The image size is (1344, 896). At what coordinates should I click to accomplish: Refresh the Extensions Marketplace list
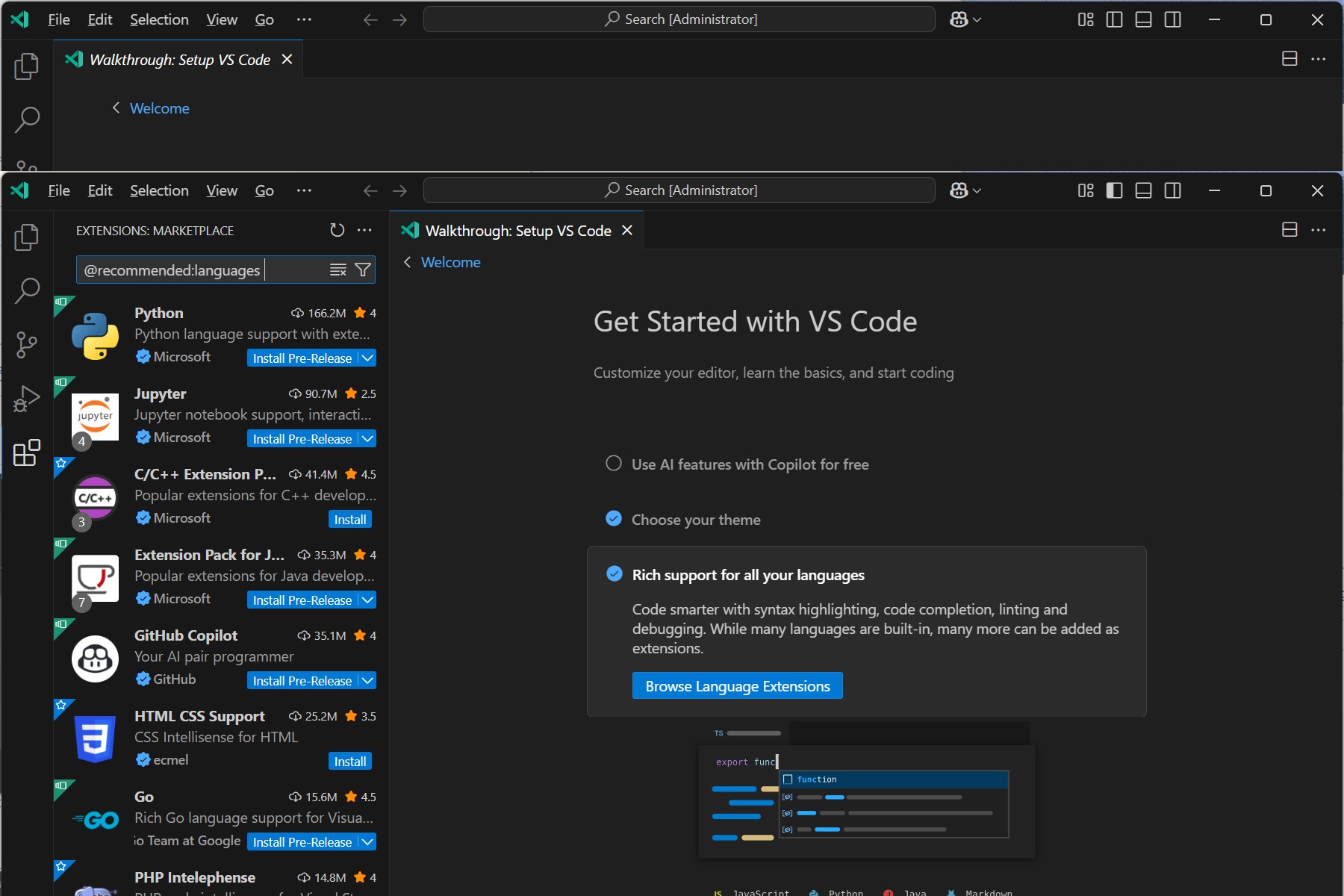point(337,231)
